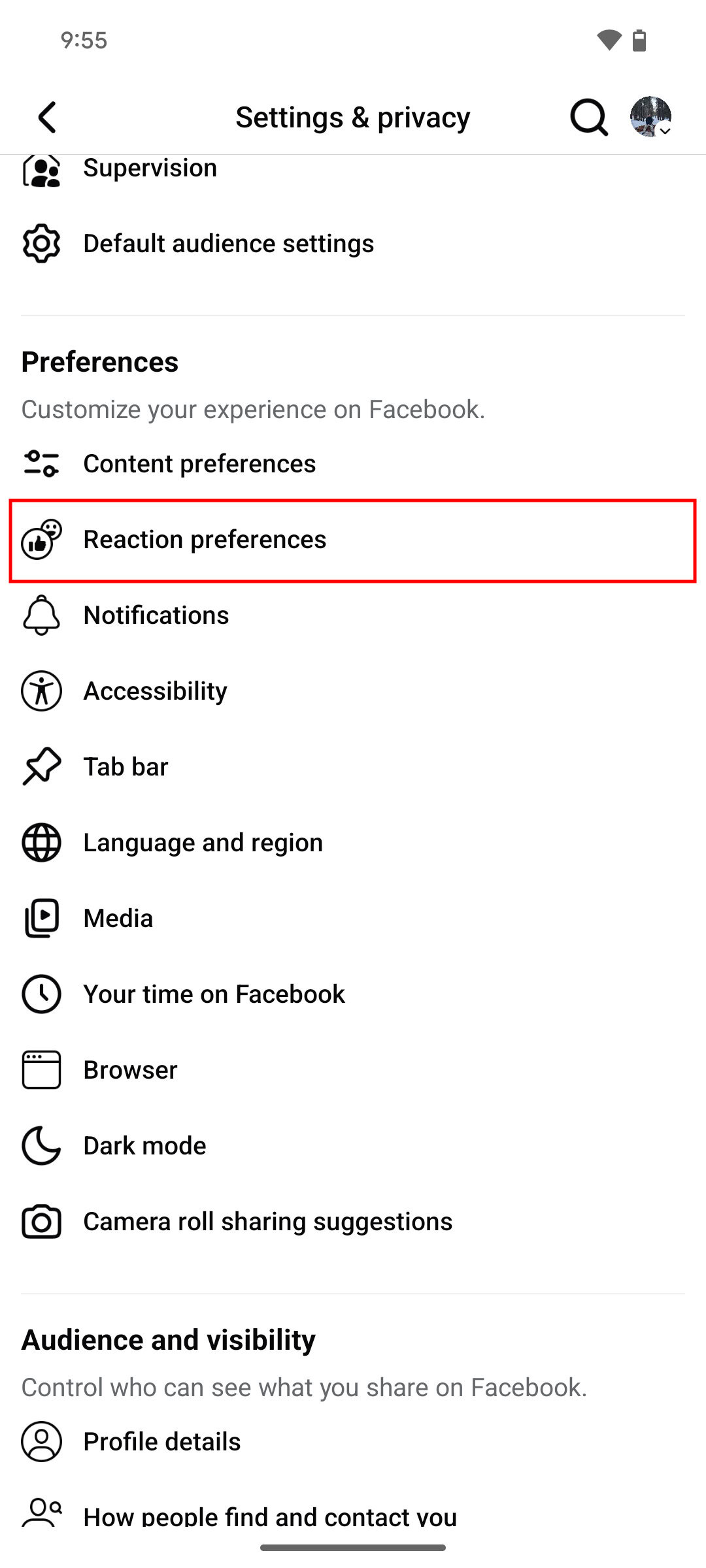Tap the Language and region globe icon
The image size is (706, 1568).
42,843
